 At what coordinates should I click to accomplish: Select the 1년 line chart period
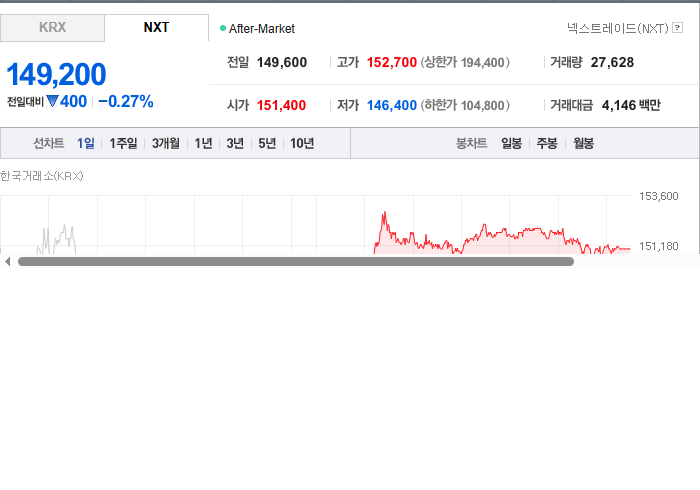coord(203,143)
